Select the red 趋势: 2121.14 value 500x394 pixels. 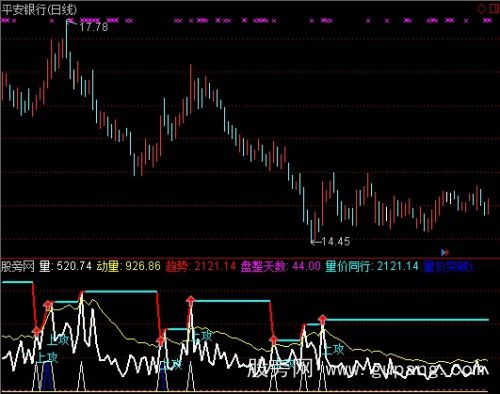(201, 266)
